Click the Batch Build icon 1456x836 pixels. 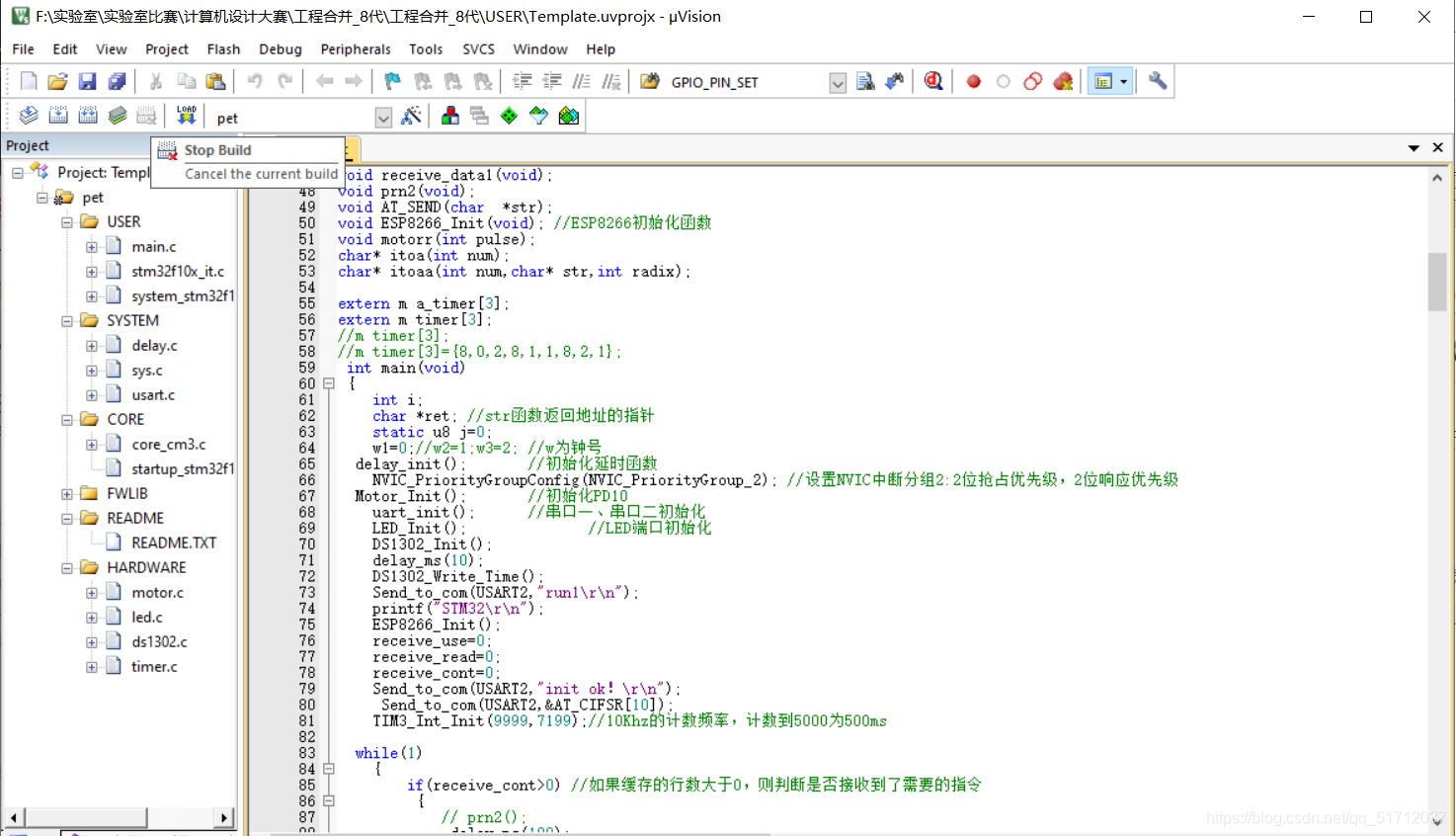(x=118, y=117)
